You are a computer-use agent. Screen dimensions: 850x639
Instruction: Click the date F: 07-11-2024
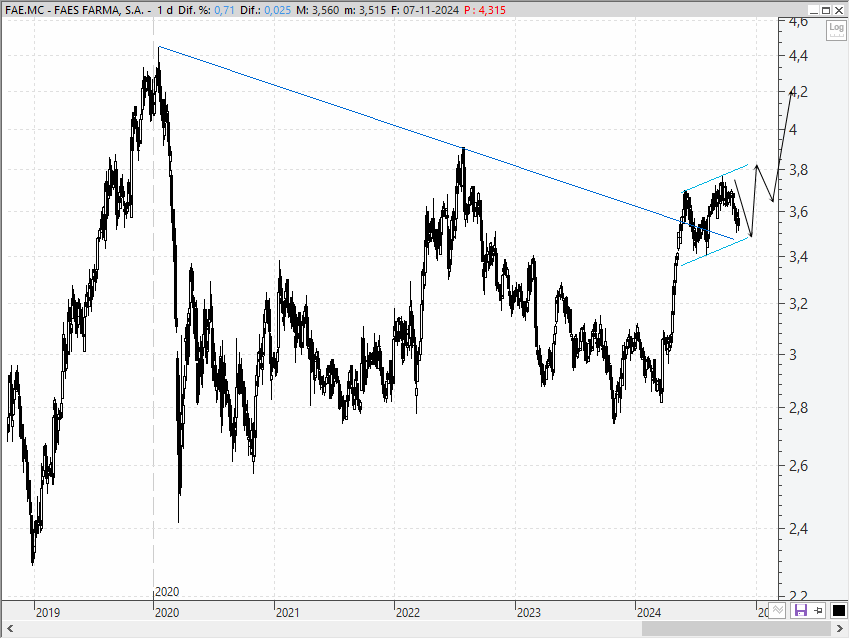click(425, 10)
